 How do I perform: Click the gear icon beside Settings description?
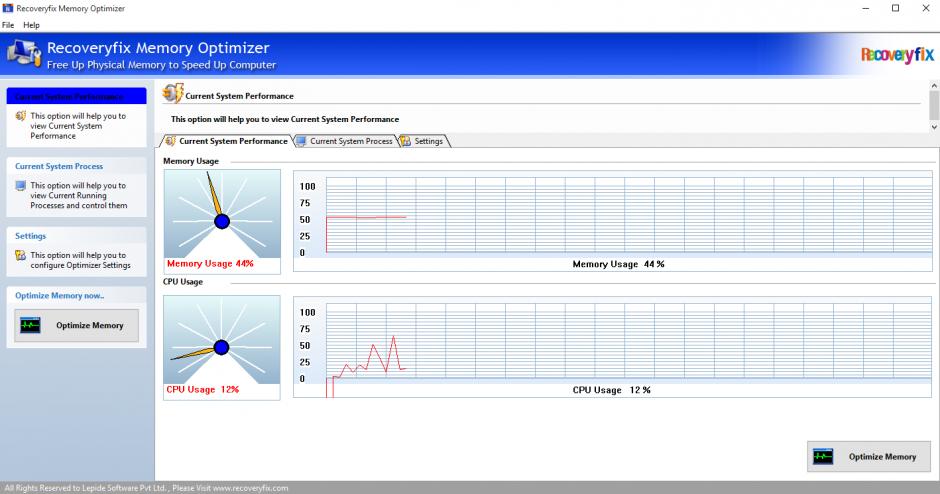click(x=20, y=256)
